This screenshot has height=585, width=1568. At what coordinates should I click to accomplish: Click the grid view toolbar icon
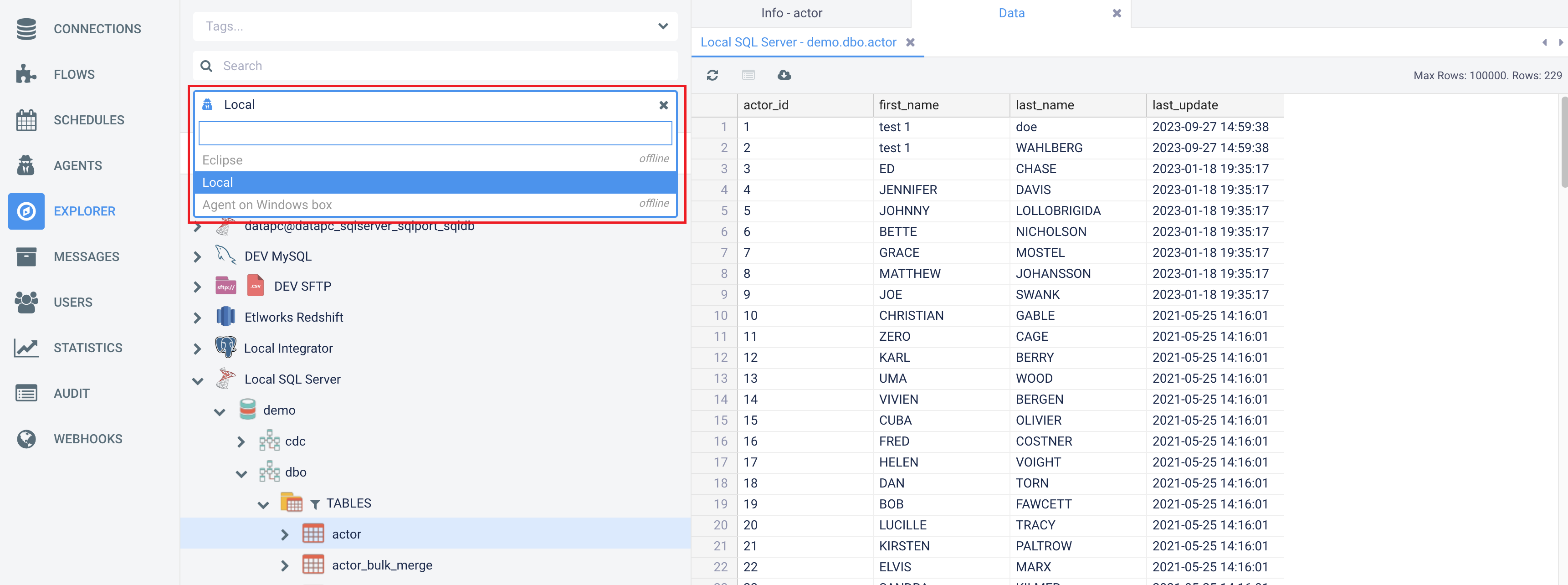[748, 75]
